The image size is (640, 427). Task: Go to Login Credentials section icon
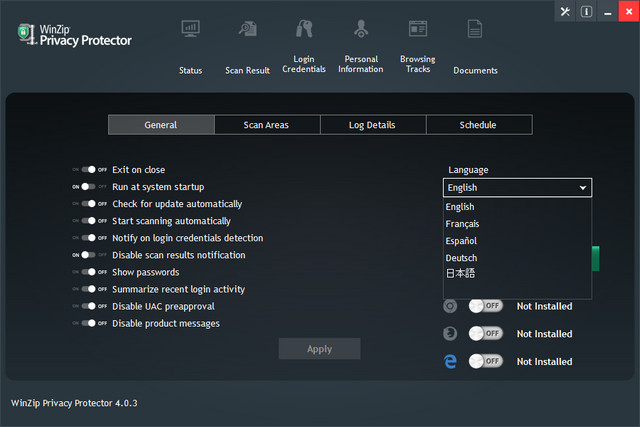pos(303,28)
